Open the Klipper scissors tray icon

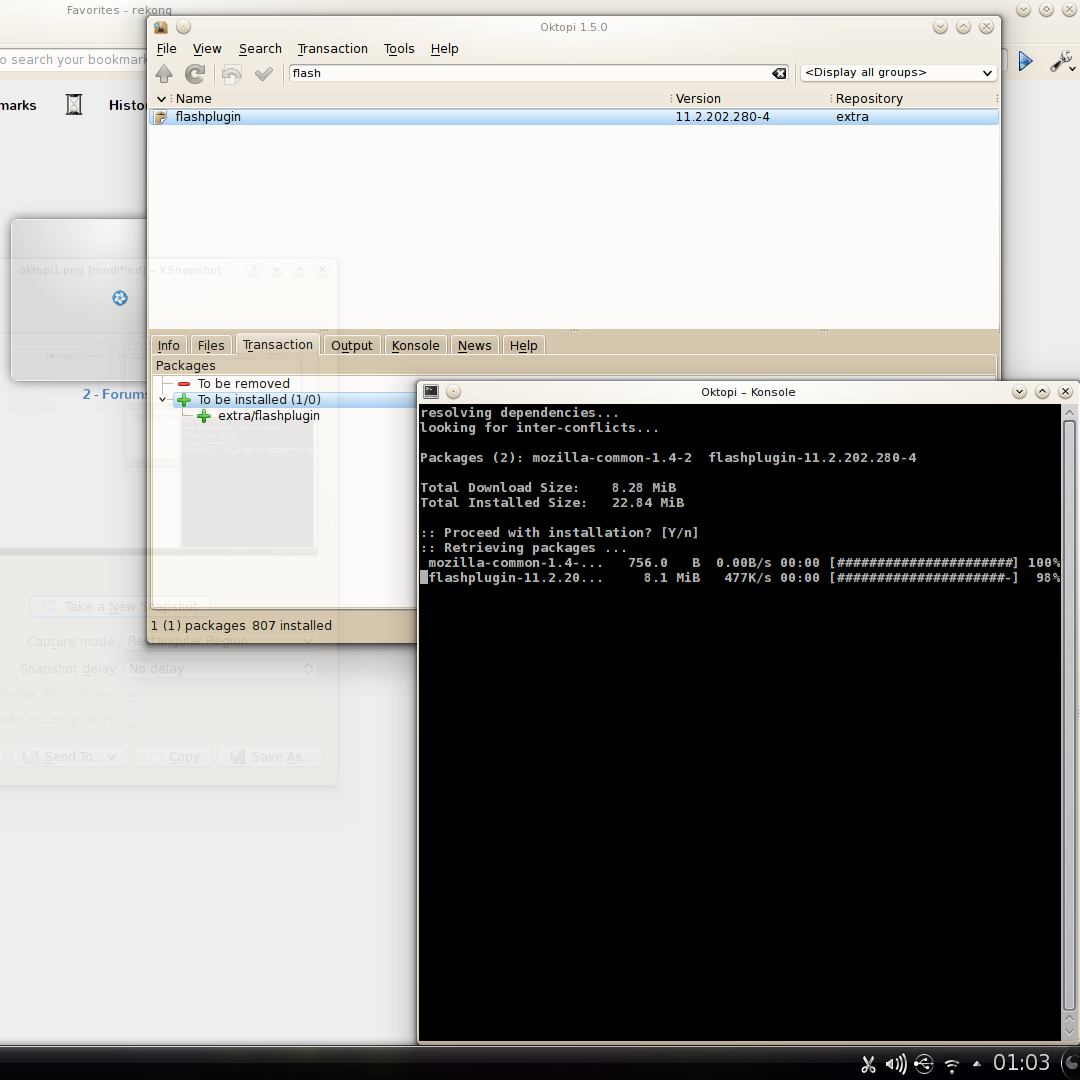pos(869,1064)
